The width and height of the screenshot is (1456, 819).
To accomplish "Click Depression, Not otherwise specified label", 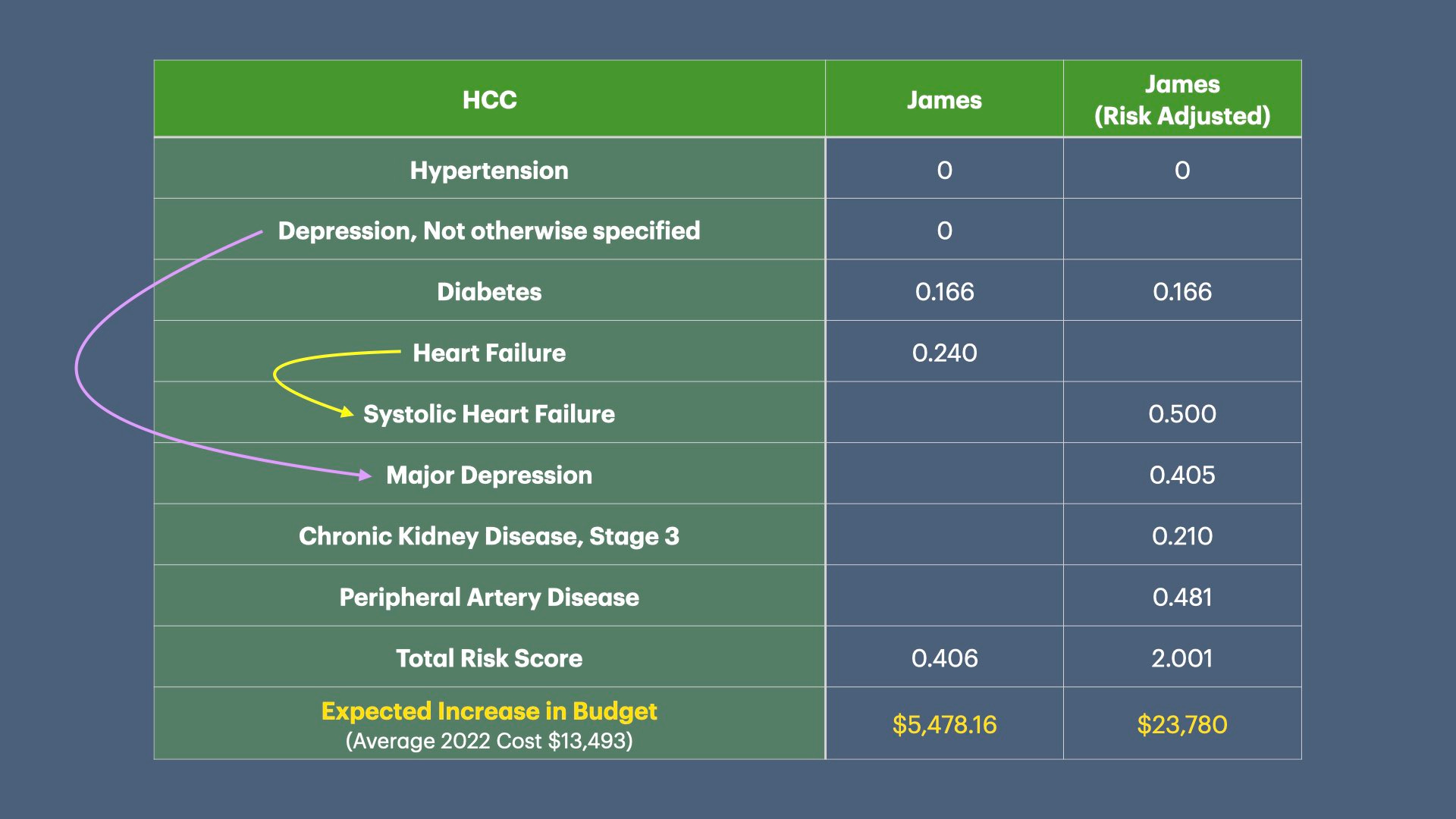I will [x=489, y=231].
